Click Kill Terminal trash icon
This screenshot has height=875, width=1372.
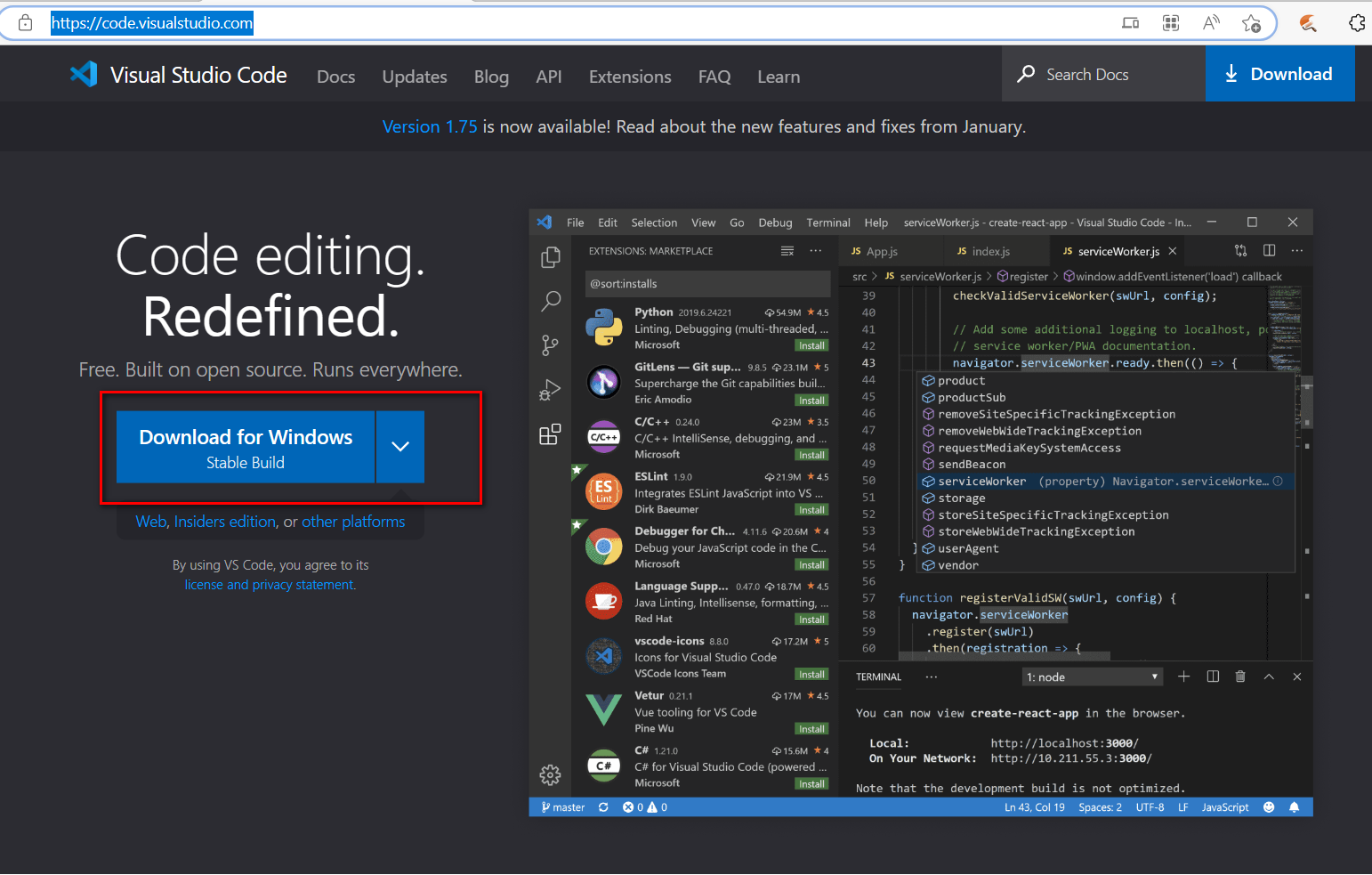(1240, 677)
